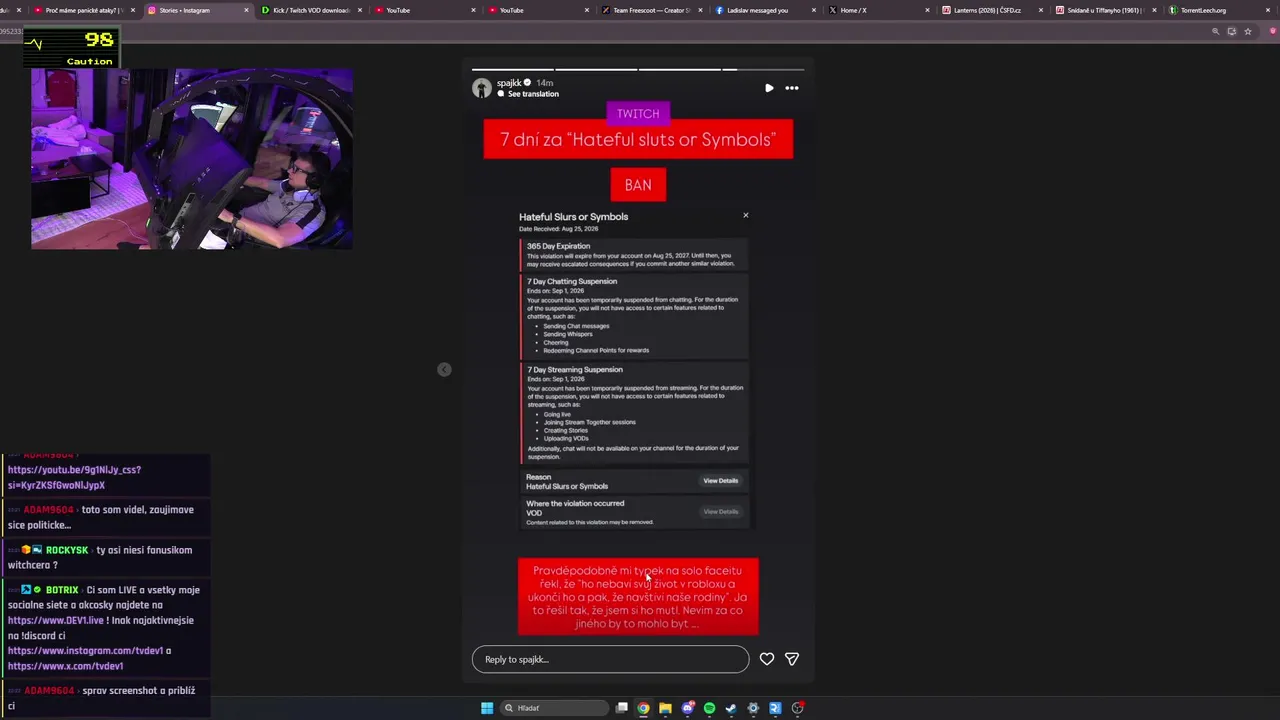Go to the previous story with the left arrow

coord(444,370)
